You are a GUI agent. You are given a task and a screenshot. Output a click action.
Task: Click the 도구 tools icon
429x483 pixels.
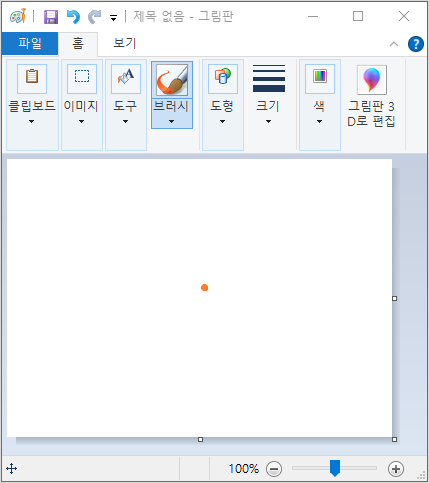coord(126,79)
